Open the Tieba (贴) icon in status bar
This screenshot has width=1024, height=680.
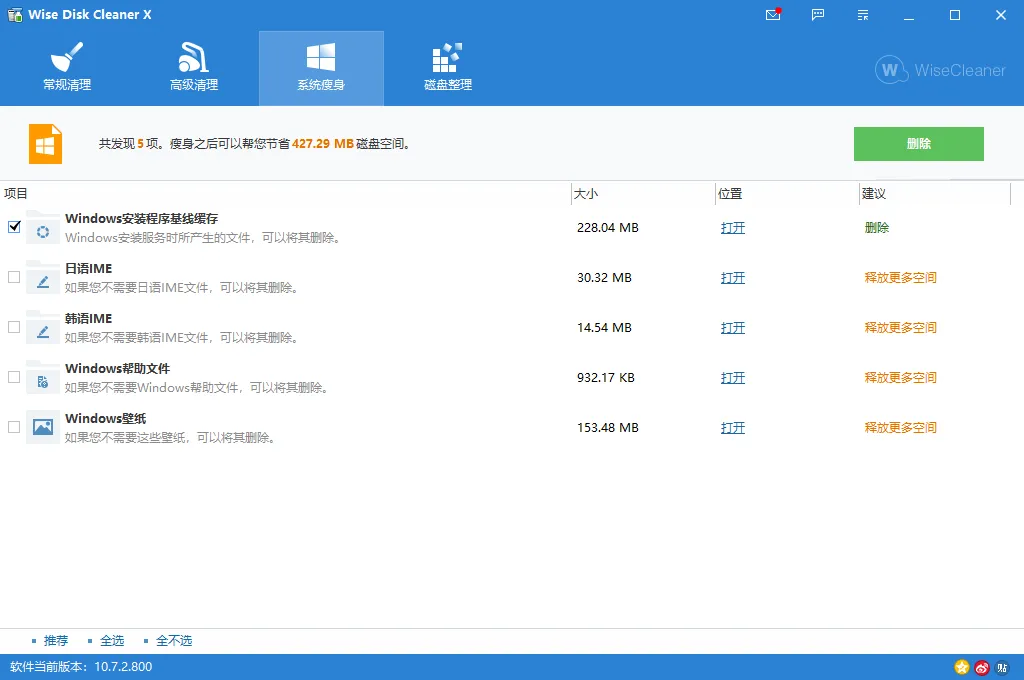click(1003, 668)
